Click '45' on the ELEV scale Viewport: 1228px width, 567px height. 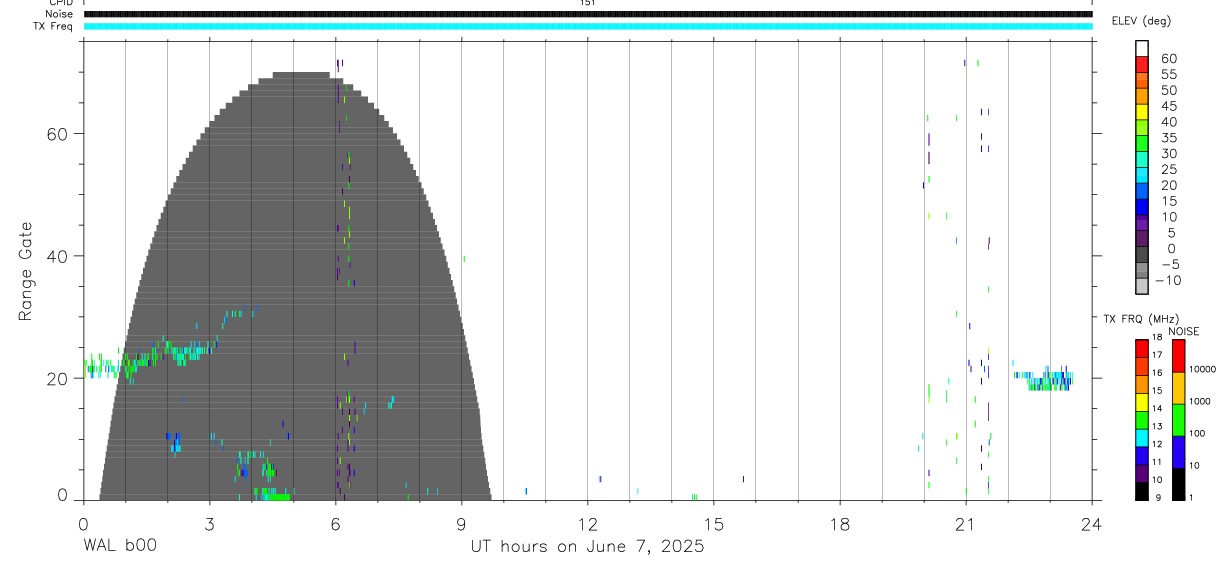coord(1169,106)
